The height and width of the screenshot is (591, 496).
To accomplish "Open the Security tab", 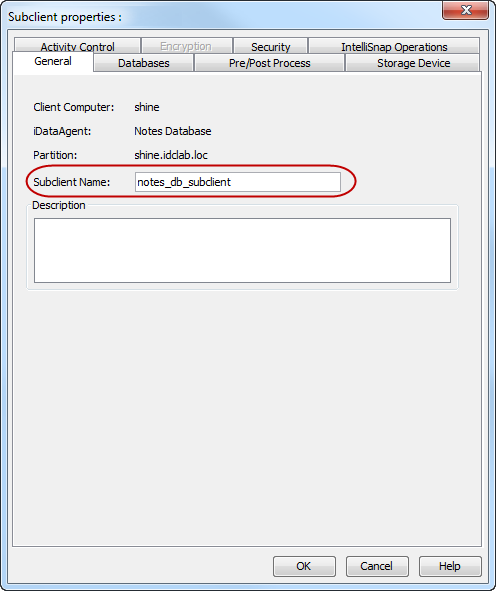I will (271, 46).
